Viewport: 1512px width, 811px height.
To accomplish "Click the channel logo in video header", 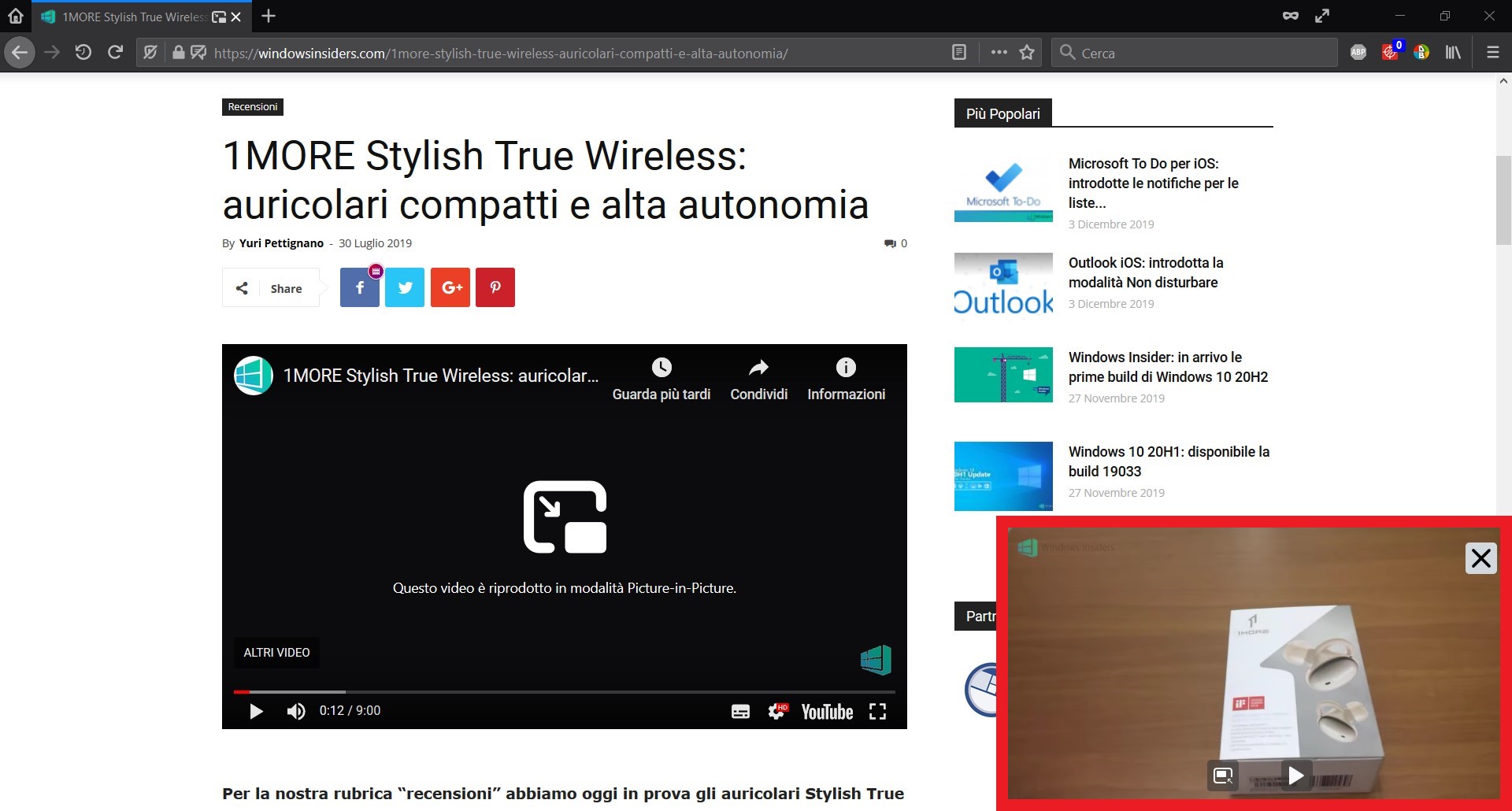I will click(254, 376).
